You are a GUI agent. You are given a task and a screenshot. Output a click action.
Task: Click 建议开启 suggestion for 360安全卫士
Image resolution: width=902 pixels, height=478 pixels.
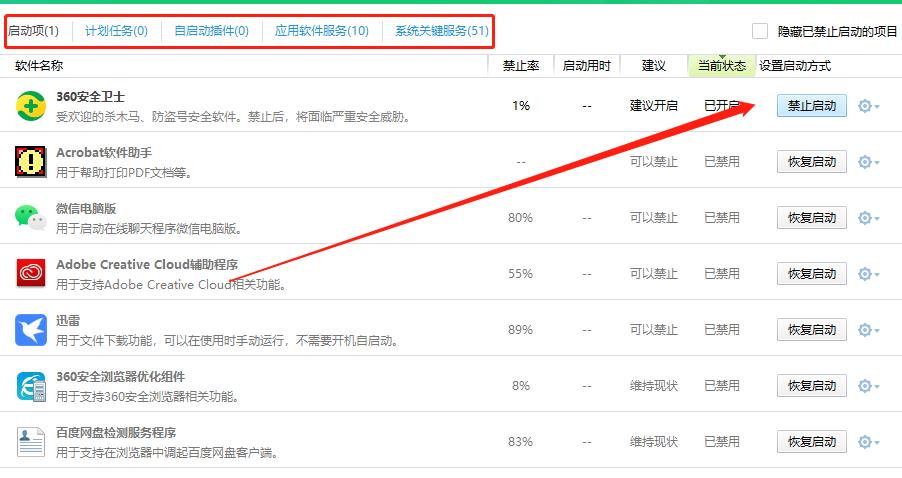click(654, 106)
